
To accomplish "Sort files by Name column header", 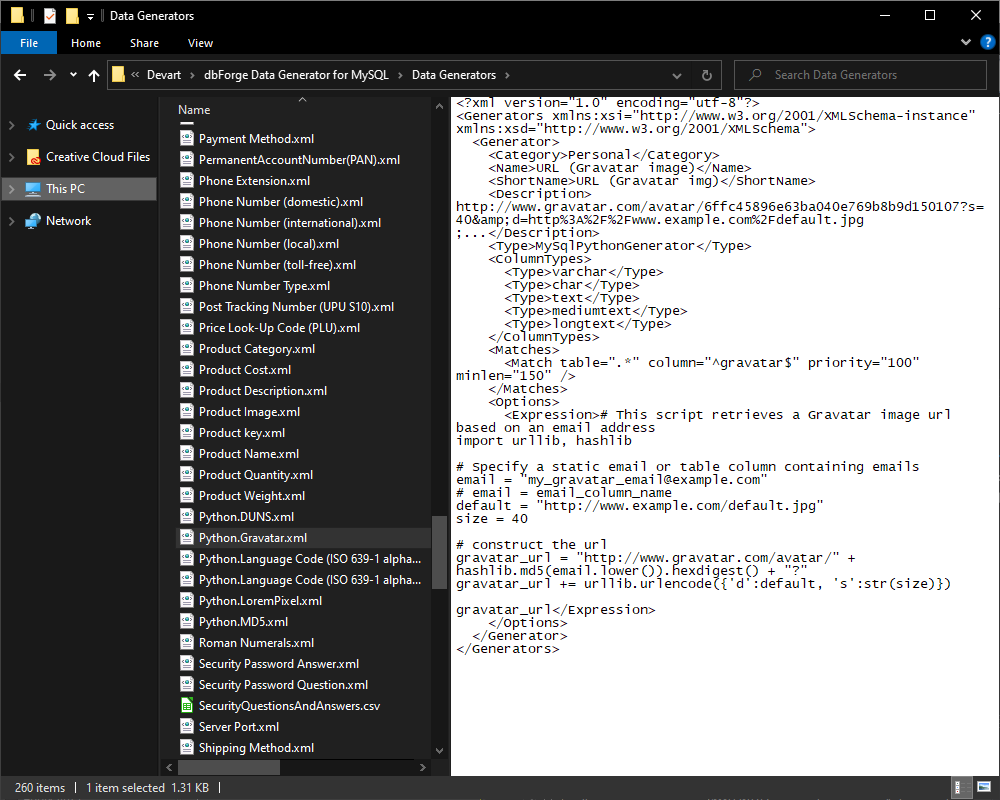I will pos(195,110).
